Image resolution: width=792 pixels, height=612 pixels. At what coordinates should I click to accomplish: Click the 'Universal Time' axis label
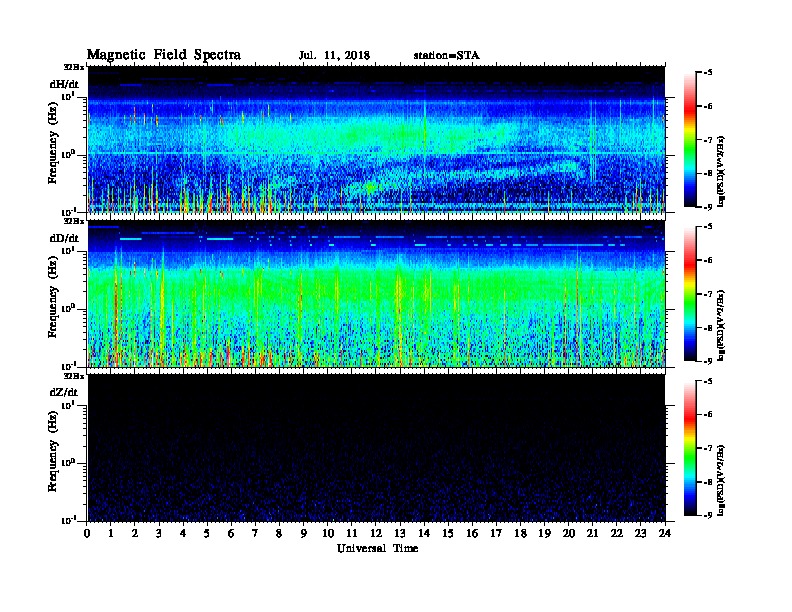(377, 548)
